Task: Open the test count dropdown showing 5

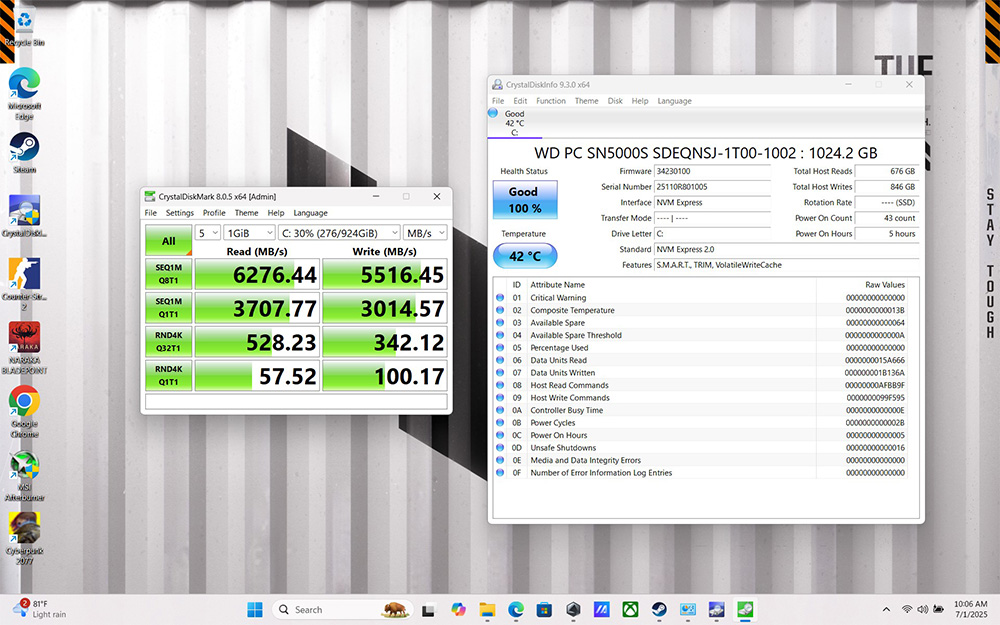Action: pyautogui.click(x=207, y=233)
